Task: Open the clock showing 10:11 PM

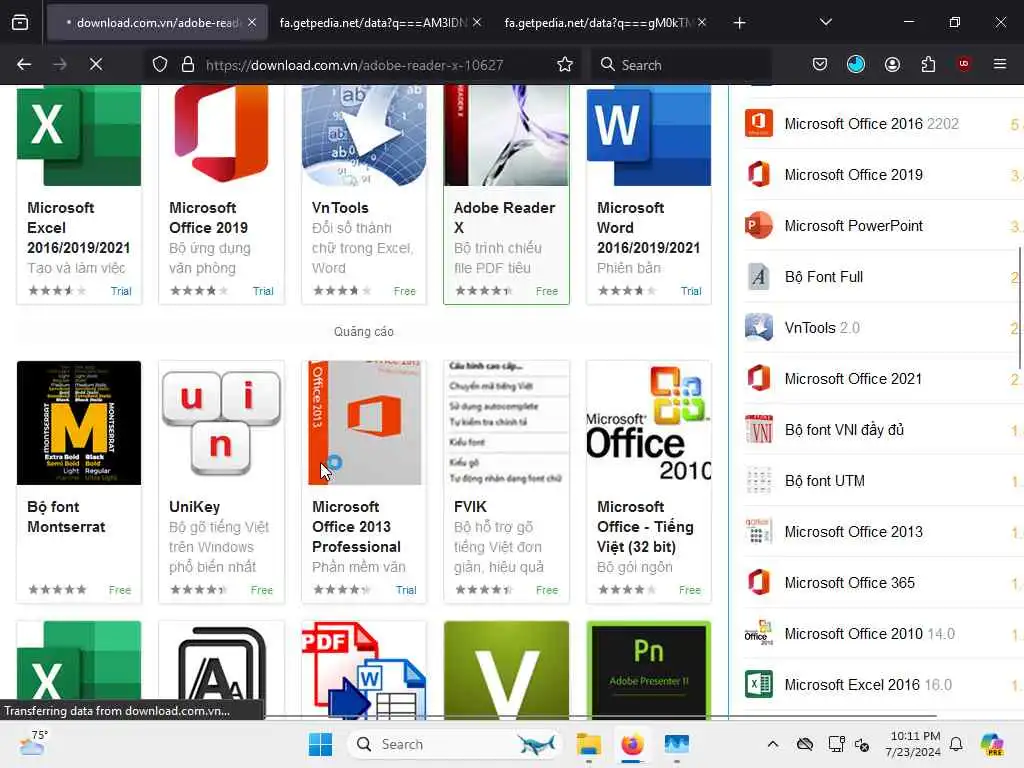Action: (914, 744)
